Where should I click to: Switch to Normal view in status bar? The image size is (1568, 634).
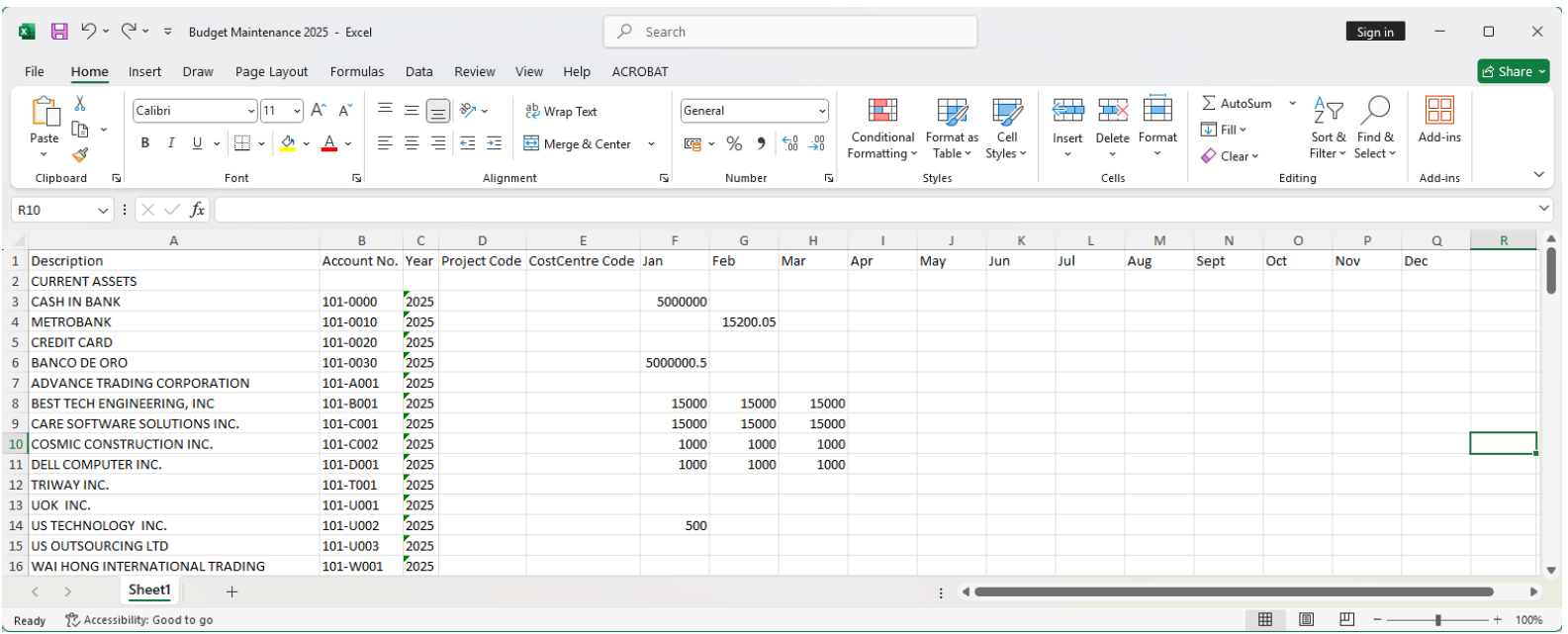(1265, 619)
